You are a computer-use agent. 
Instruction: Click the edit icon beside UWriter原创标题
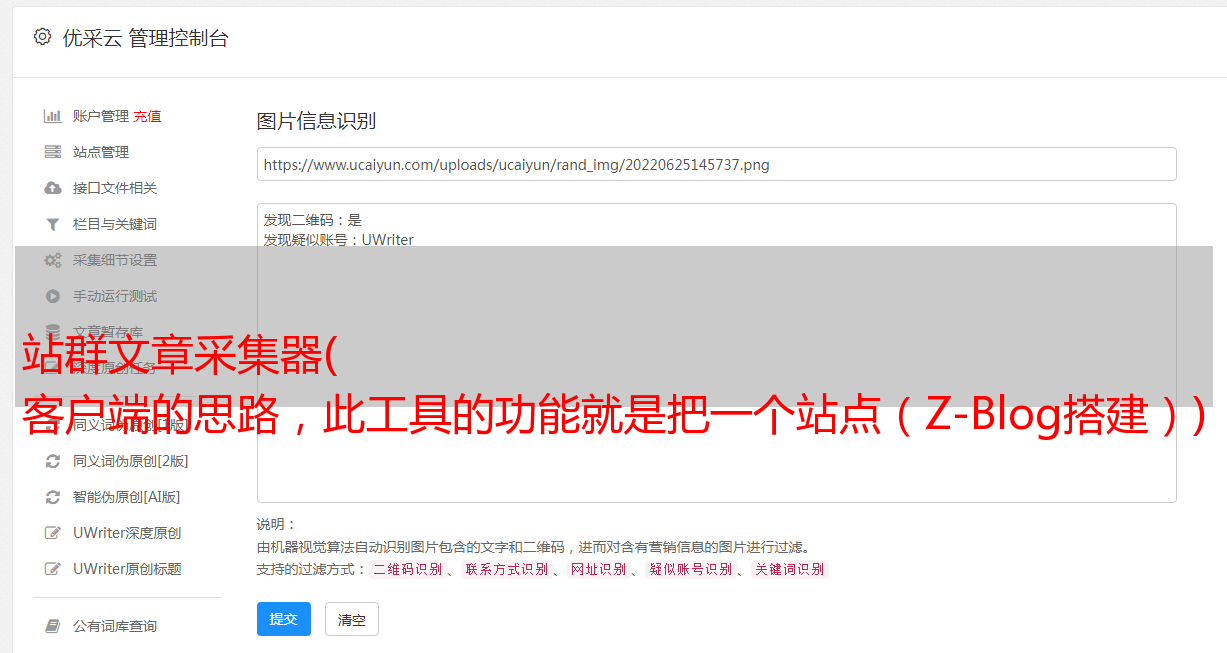[x=53, y=569]
